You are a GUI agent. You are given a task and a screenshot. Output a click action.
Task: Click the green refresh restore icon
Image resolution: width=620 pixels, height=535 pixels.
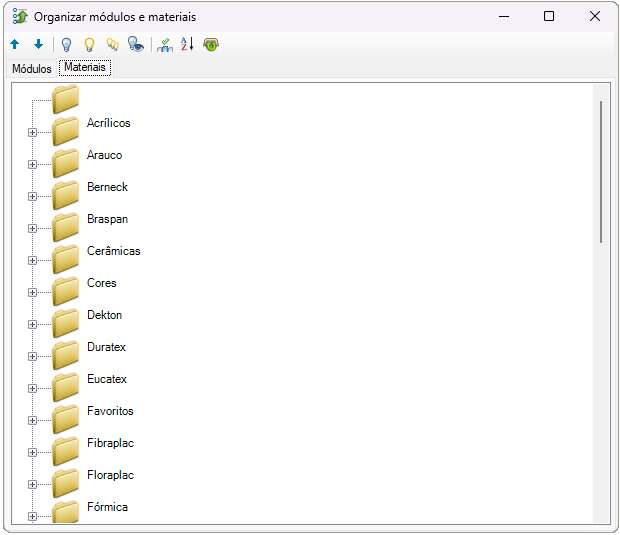(211, 44)
